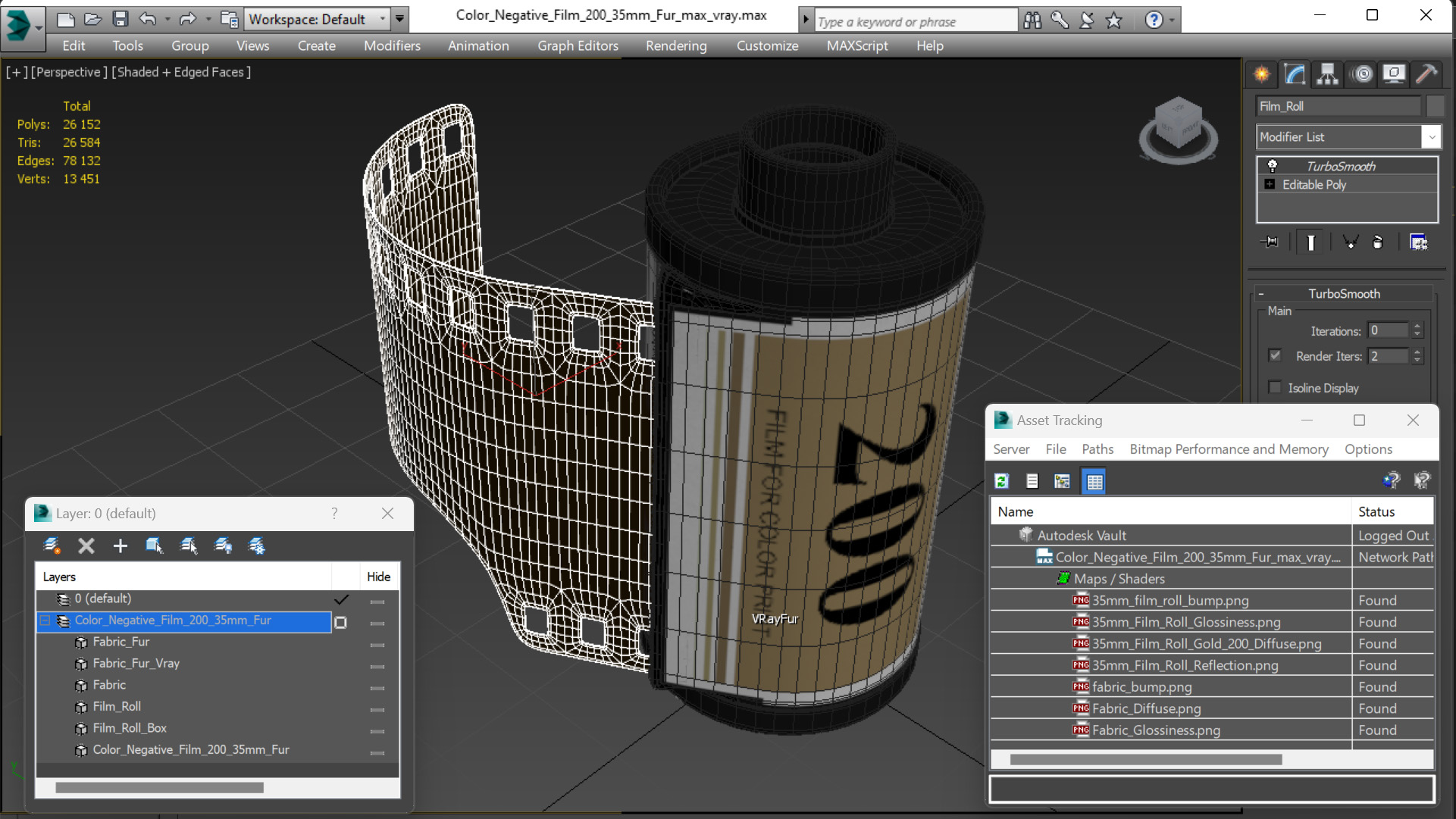Toggle Hide for the Film_Roll_Box layer row

(377, 731)
